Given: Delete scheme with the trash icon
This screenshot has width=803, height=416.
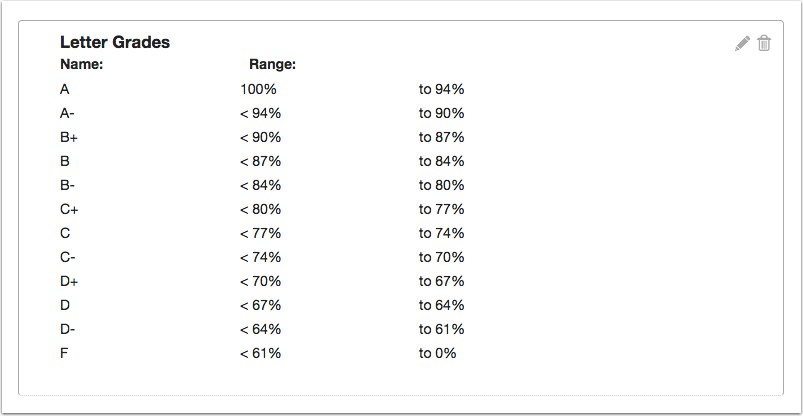Looking at the screenshot, I should [x=764, y=44].
